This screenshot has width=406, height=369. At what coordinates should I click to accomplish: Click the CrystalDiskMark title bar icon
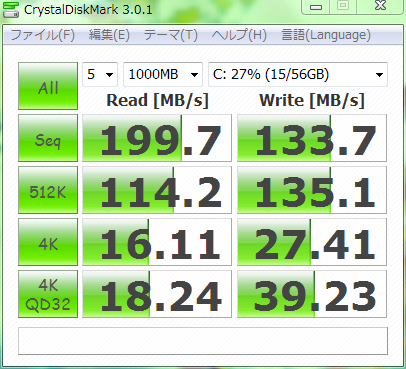tap(10, 9)
